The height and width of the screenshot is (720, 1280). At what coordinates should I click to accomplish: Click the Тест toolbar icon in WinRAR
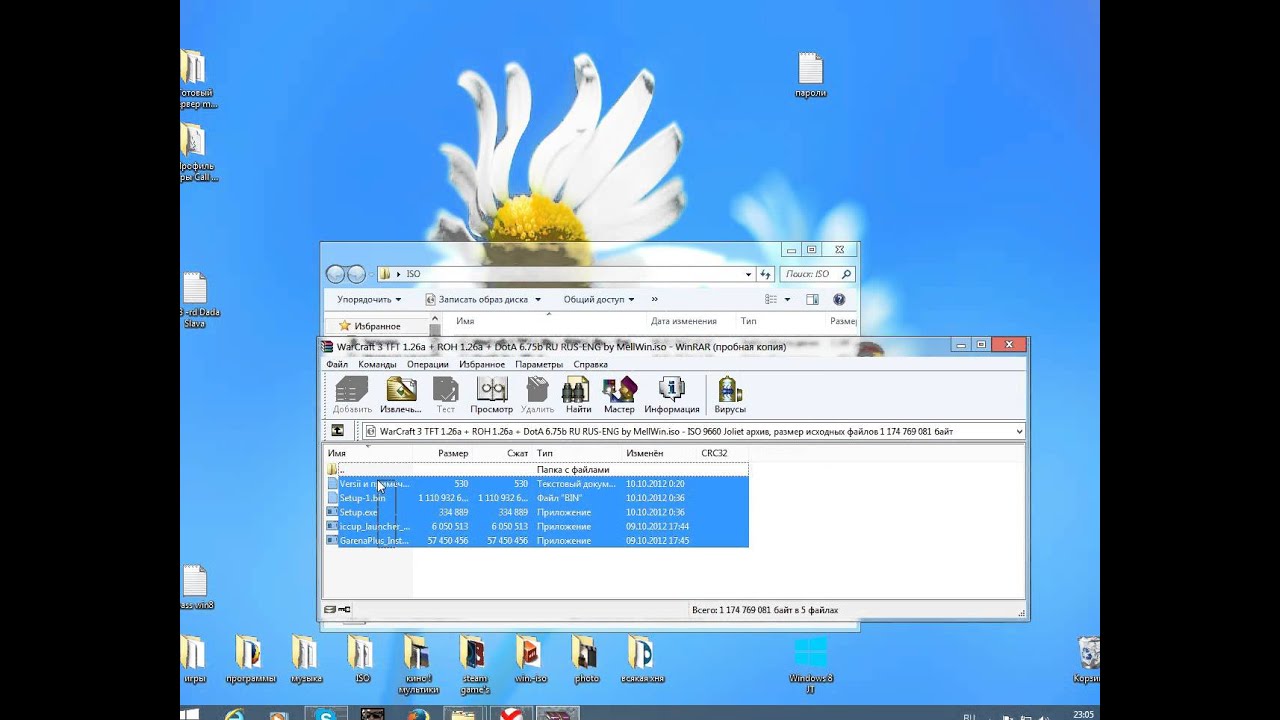(446, 395)
